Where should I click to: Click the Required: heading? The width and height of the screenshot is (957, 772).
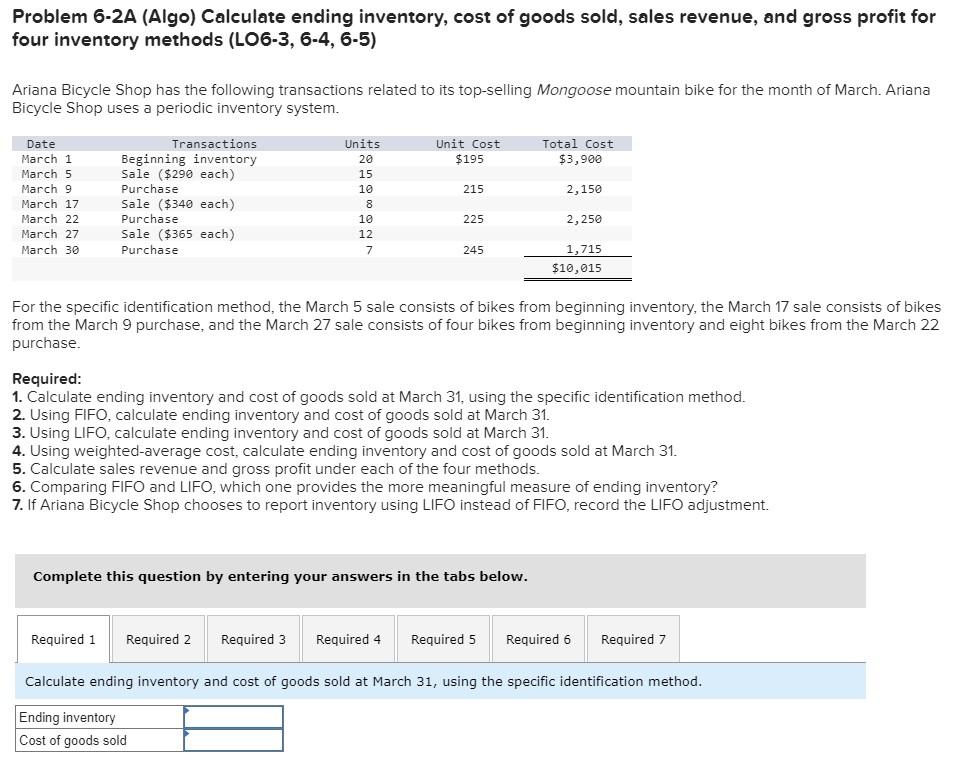point(46,378)
